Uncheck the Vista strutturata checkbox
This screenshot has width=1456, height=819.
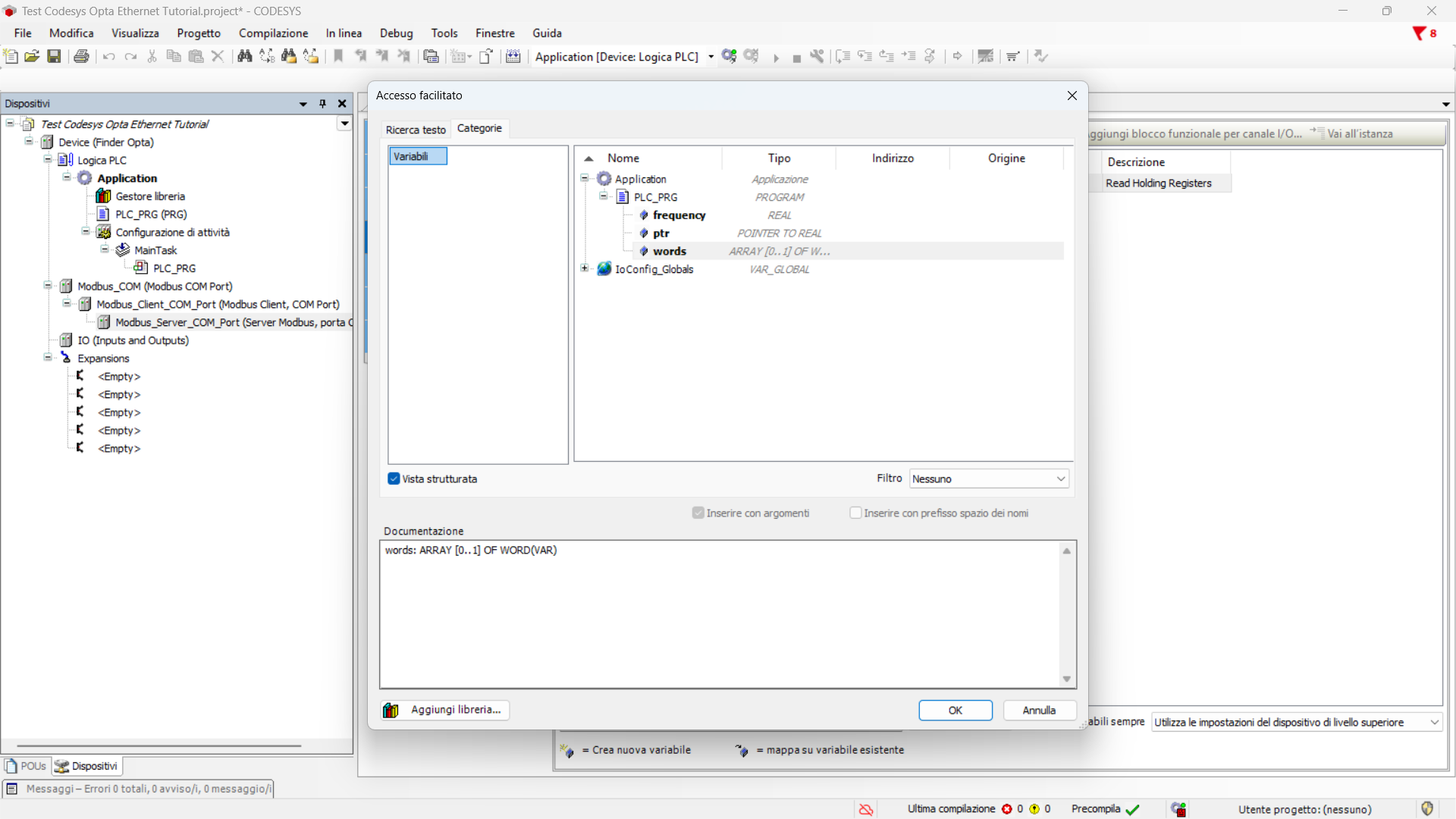tap(394, 479)
